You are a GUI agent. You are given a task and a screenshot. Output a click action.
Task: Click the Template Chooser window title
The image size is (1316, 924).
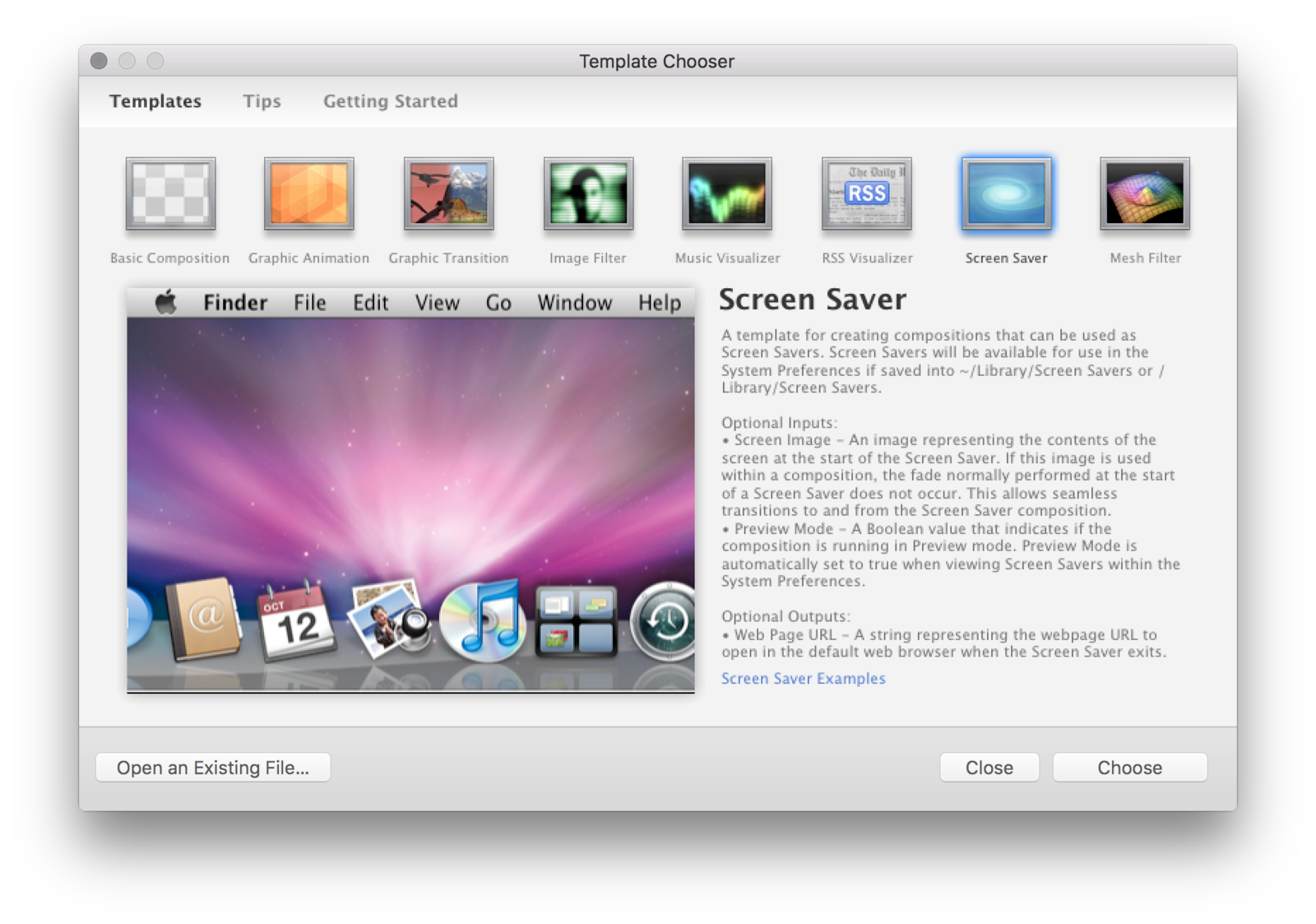click(x=656, y=62)
